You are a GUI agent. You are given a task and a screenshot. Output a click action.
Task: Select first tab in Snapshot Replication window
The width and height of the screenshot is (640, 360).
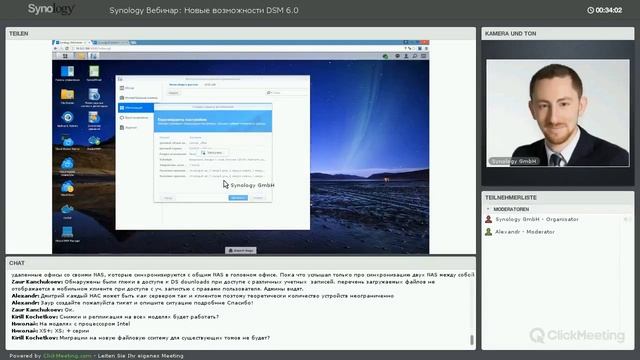click(183, 84)
